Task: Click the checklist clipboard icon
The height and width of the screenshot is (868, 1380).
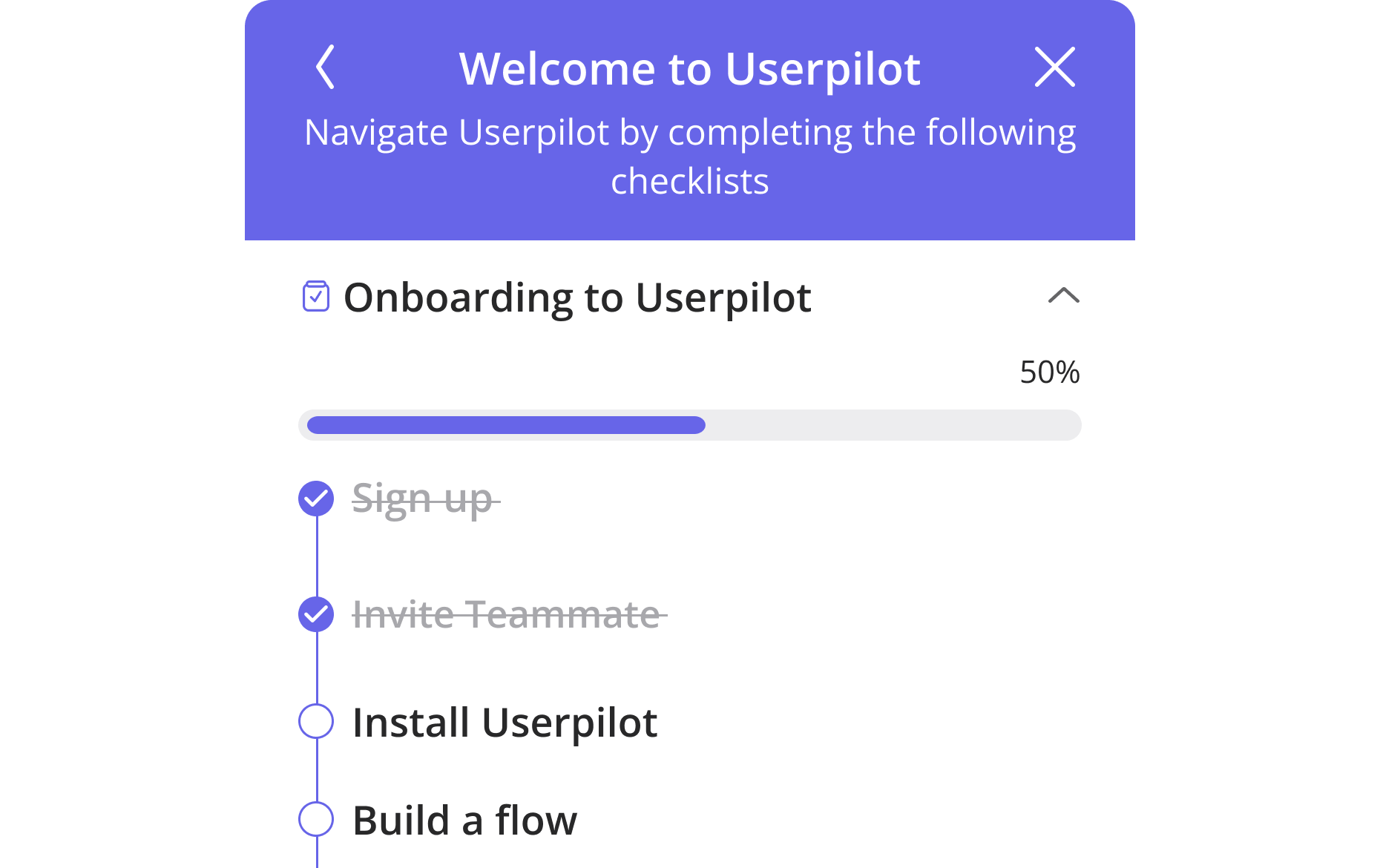Action: [316, 297]
